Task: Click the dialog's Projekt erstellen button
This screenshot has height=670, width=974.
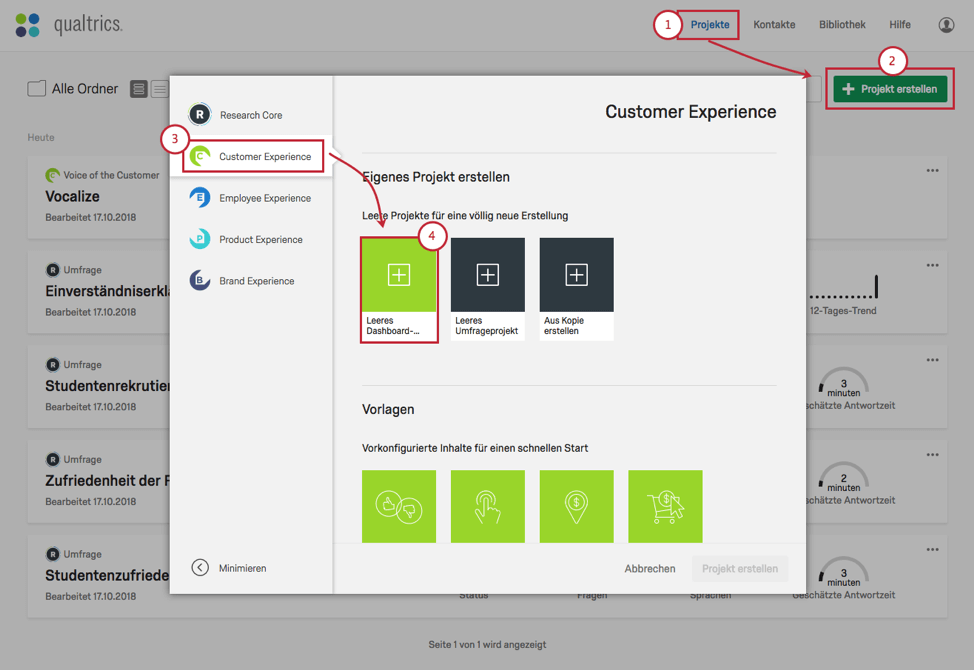Action: [740, 569]
